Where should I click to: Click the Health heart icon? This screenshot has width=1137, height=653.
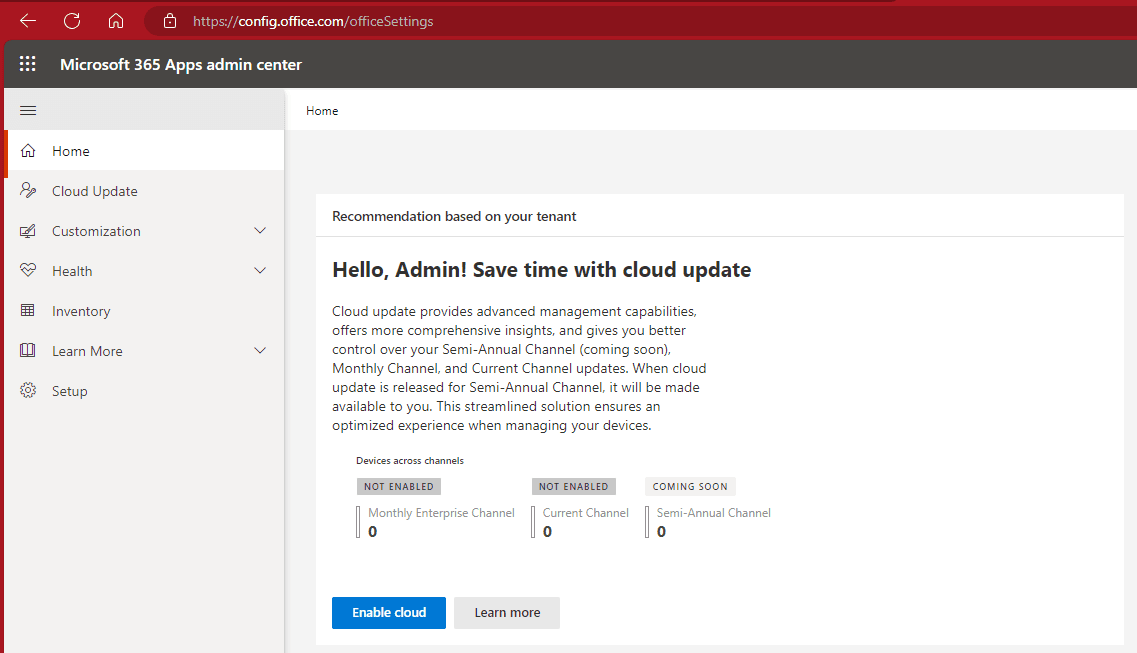click(x=28, y=270)
